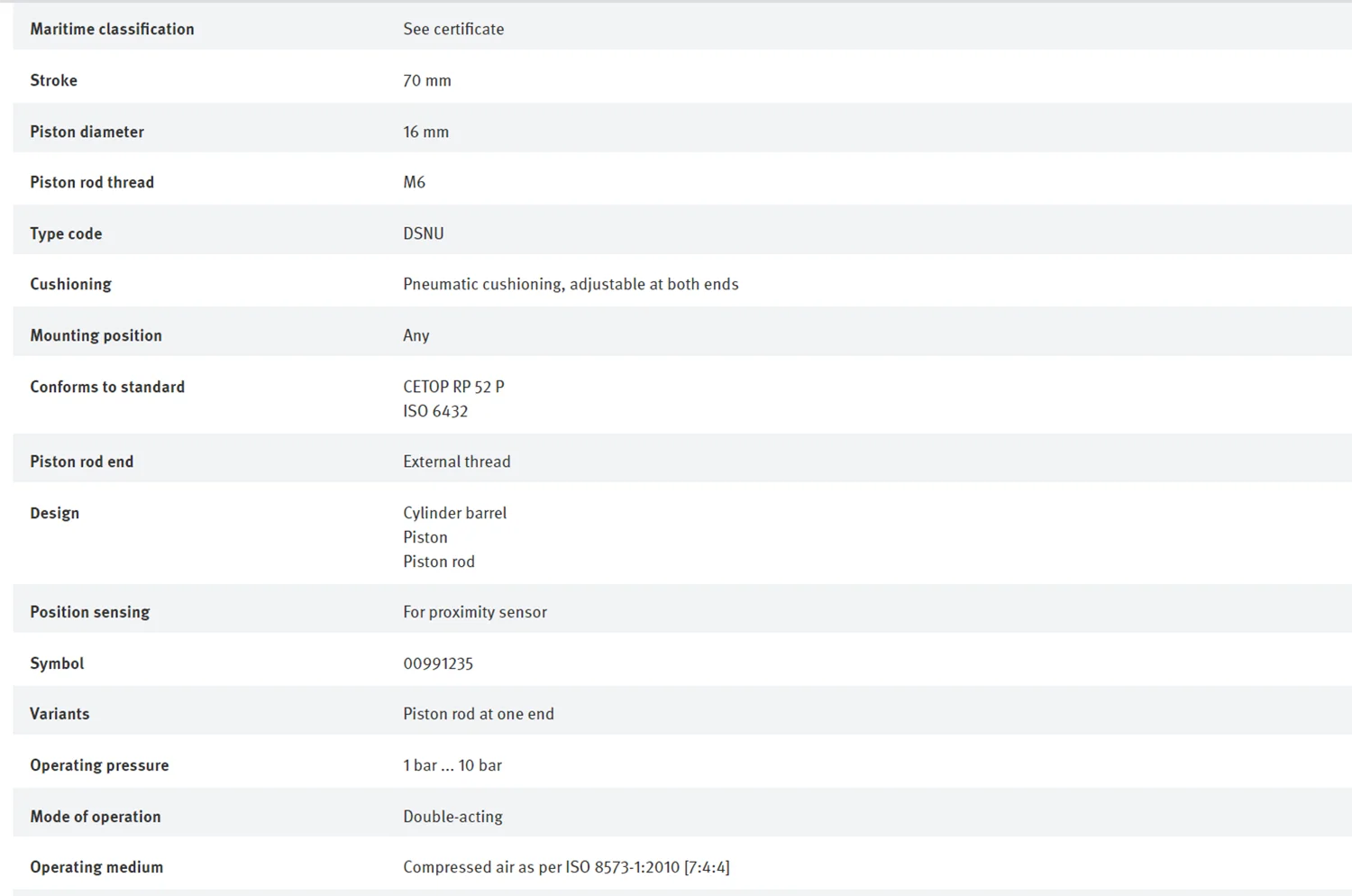Select the Piston rod at one end variant
This screenshot has width=1352, height=896.
pyautogui.click(x=479, y=714)
